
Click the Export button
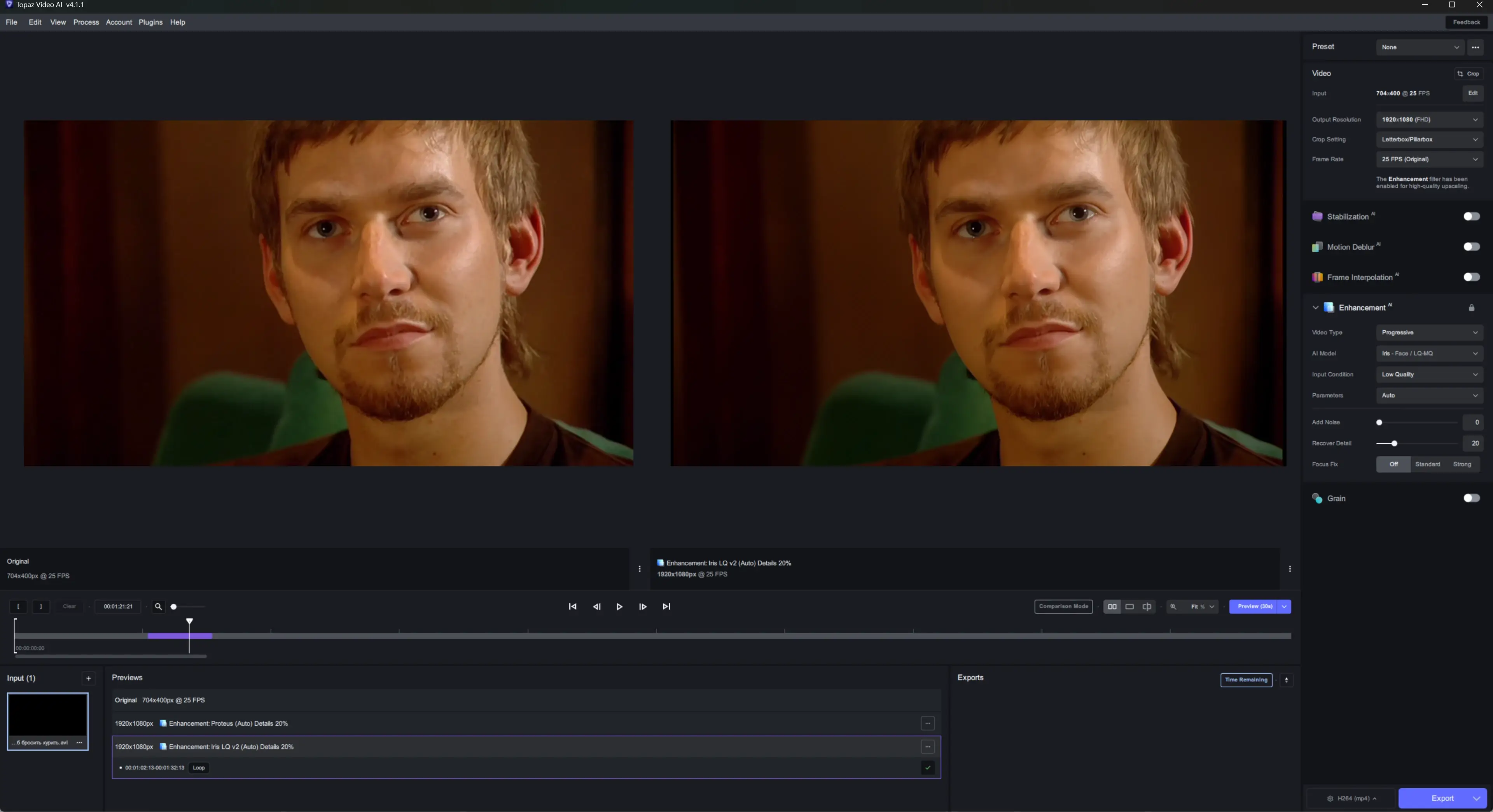[1442, 798]
